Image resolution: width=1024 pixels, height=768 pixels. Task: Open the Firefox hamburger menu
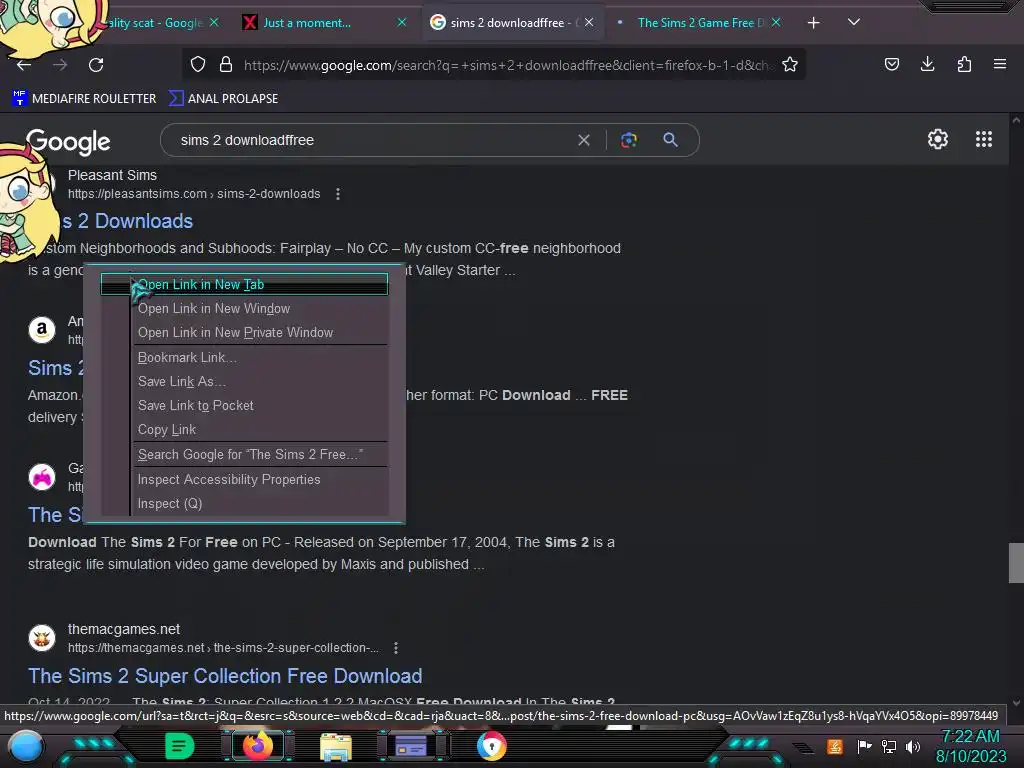(x=1000, y=64)
